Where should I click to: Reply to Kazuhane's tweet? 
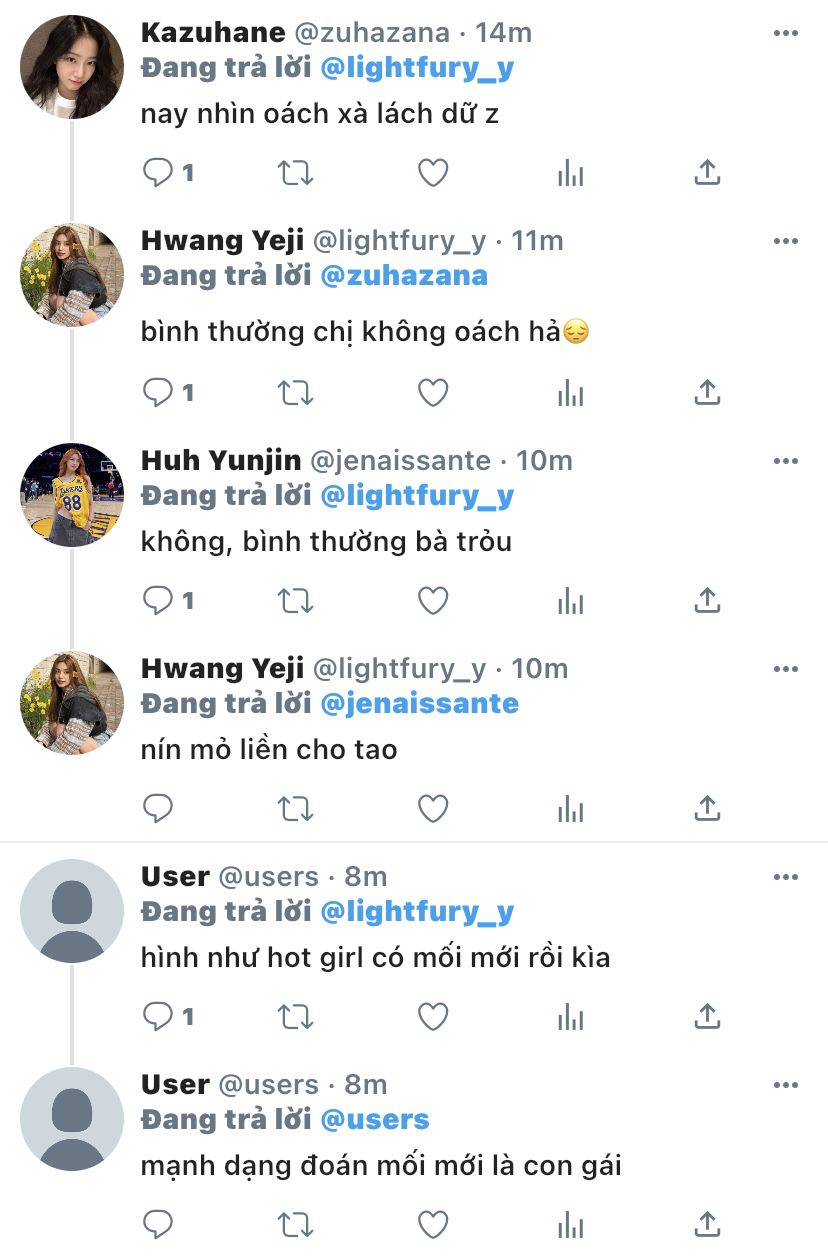point(158,173)
